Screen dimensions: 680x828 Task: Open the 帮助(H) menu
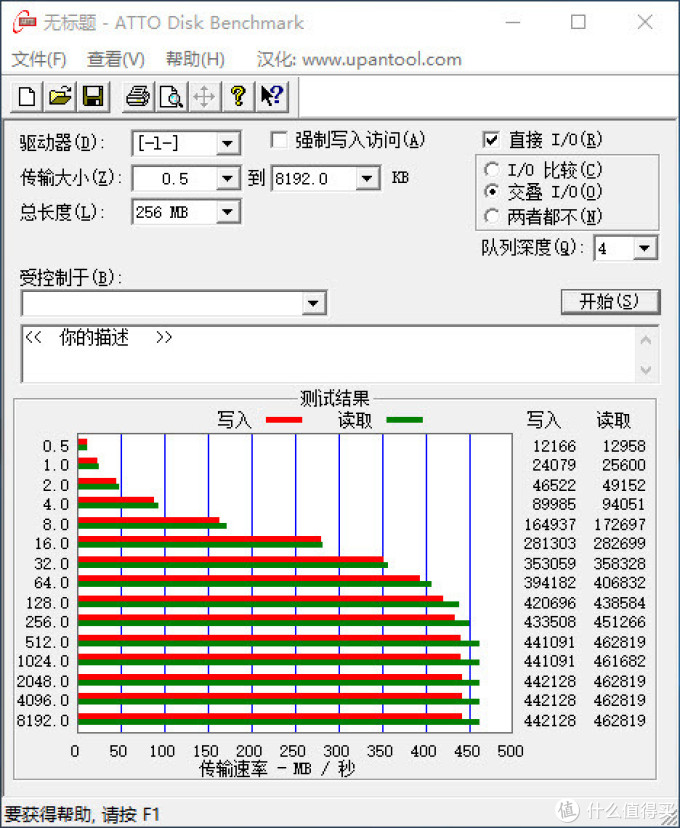[195, 59]
